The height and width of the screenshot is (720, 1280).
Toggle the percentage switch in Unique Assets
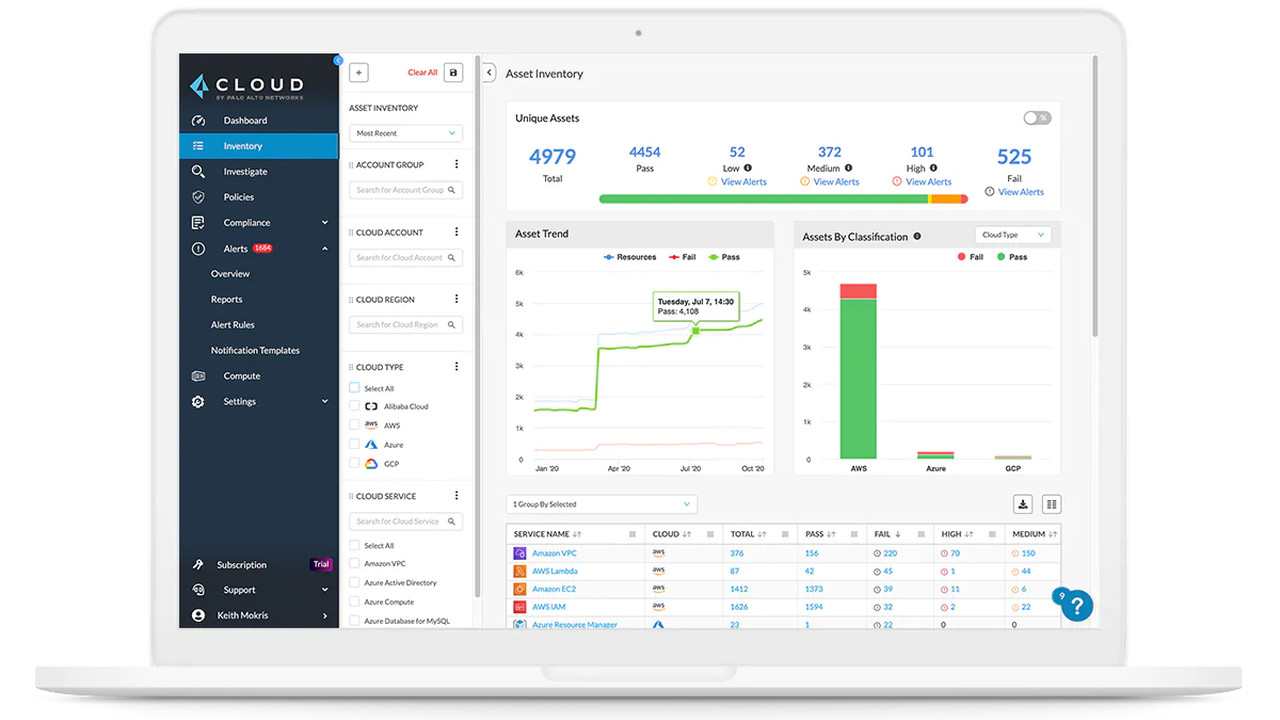point(1037,118)
